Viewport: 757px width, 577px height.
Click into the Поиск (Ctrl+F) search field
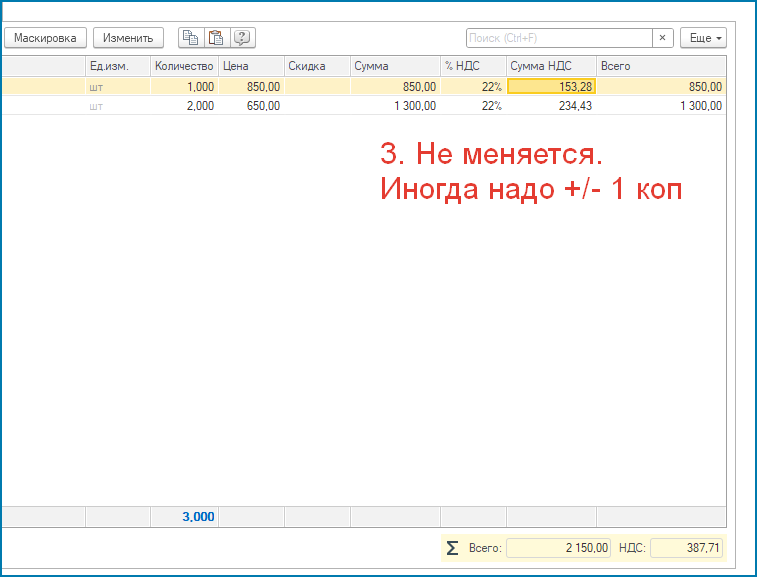(x=558, y=38)
